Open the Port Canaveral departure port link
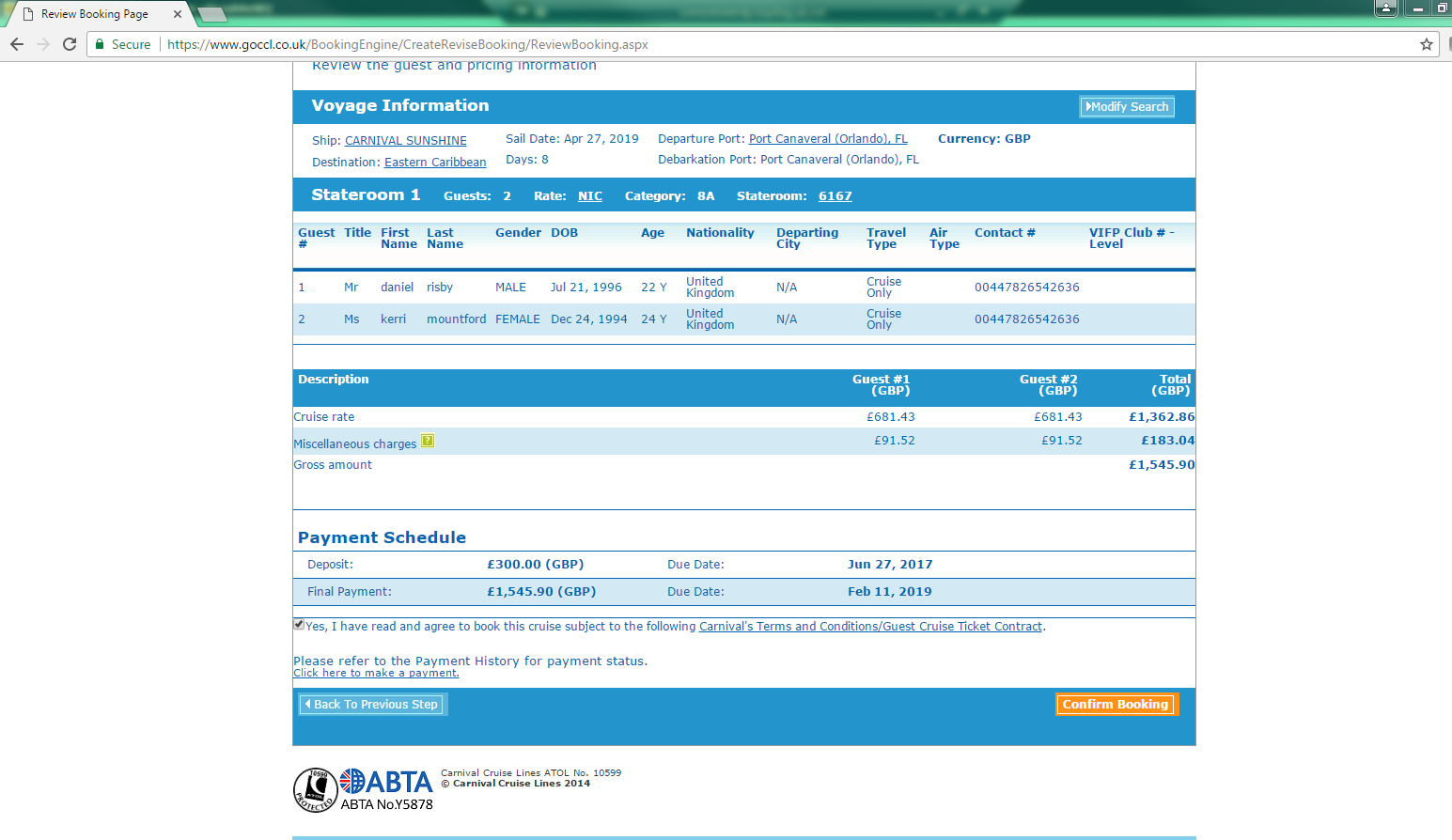The height and width of the screenshot is (840, 1452). [x=828, y=139]
